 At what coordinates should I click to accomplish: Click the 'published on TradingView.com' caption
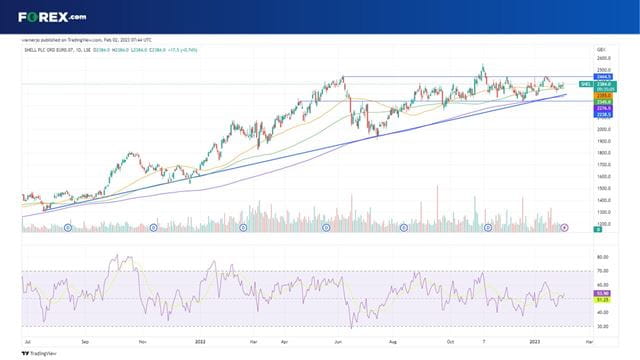(x=87, y=40)
